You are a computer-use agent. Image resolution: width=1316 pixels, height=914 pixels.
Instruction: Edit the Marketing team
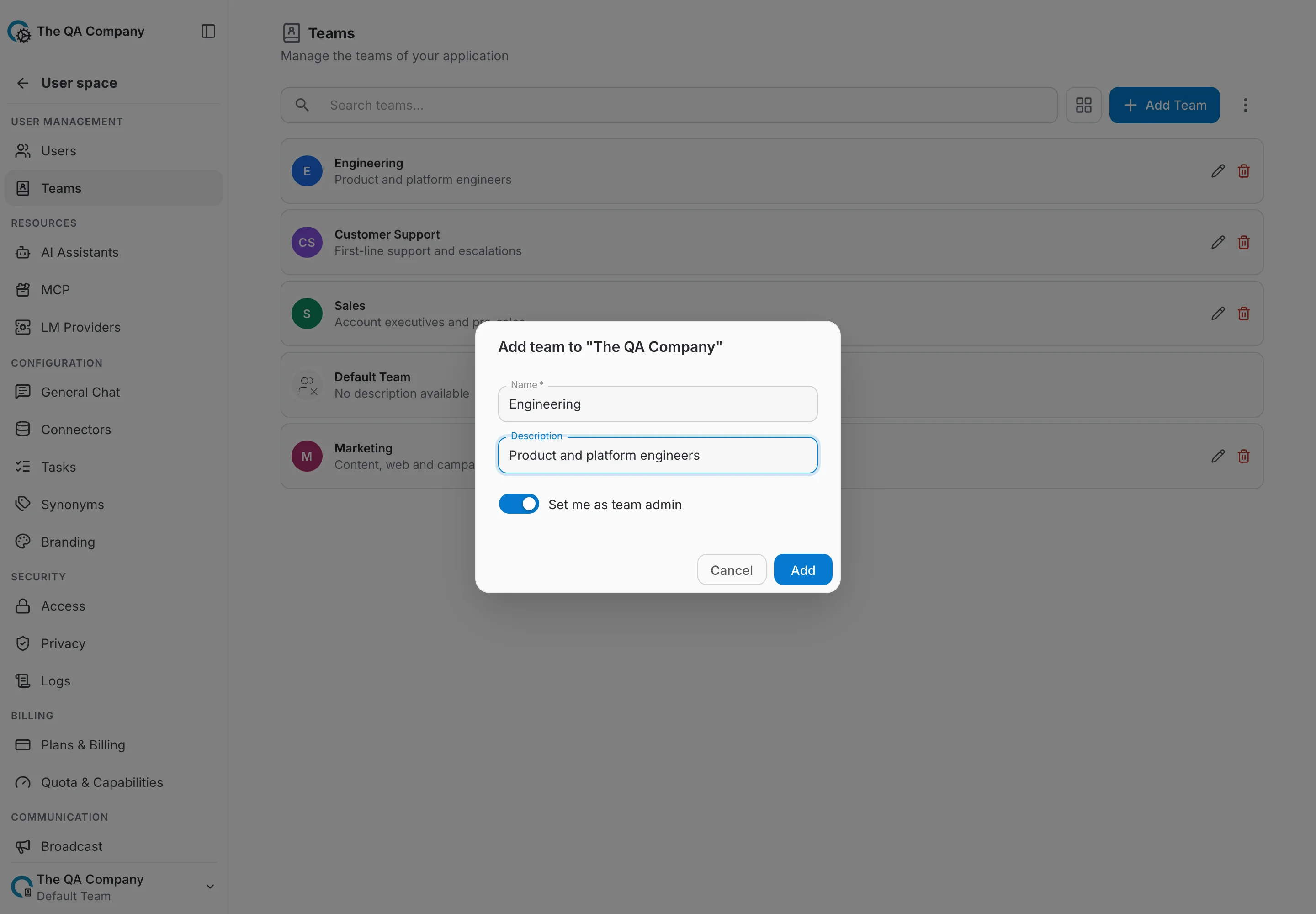pos(1217,456)
